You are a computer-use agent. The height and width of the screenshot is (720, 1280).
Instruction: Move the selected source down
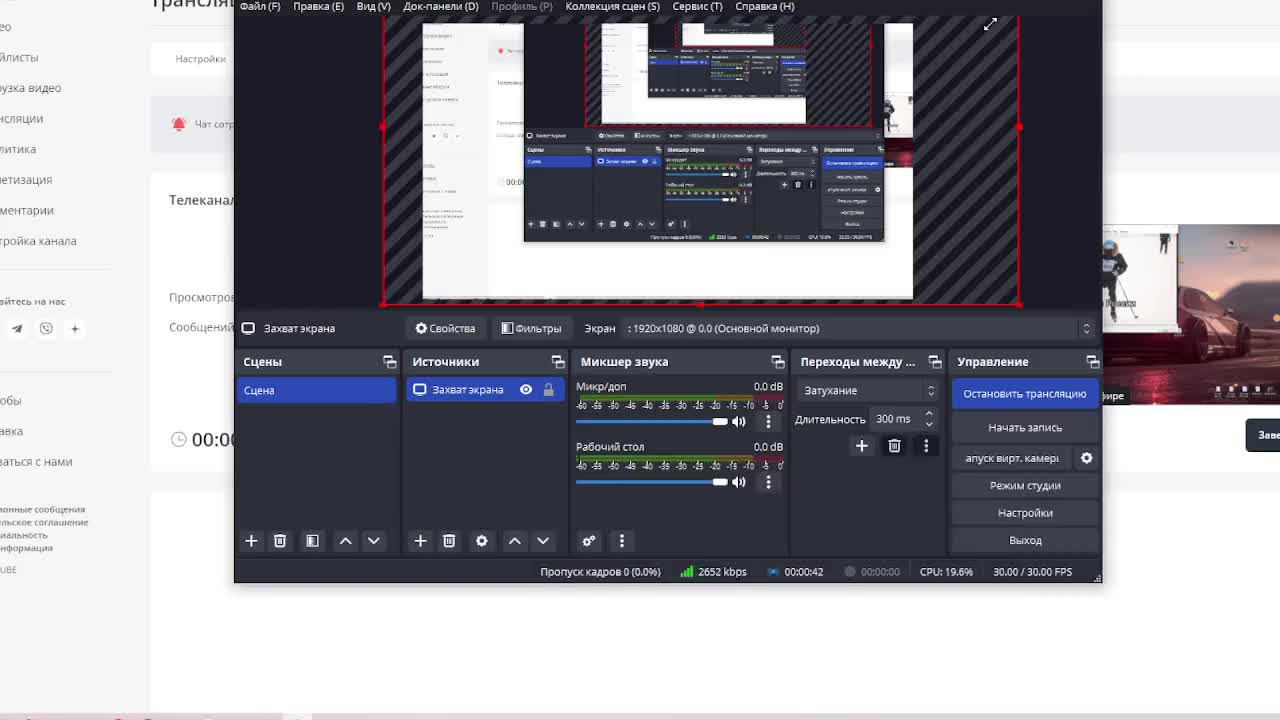coord(543,541)
